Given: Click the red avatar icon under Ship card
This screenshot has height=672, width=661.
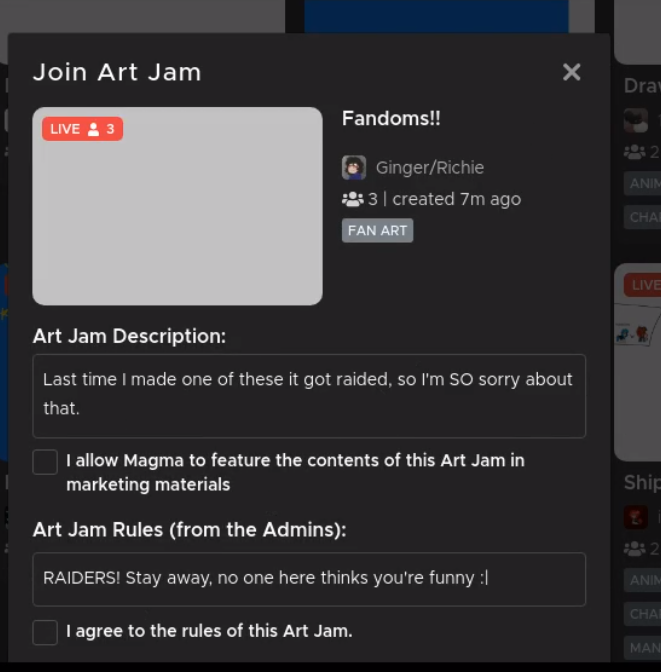Looking at the screenshot, I should 635,517.
